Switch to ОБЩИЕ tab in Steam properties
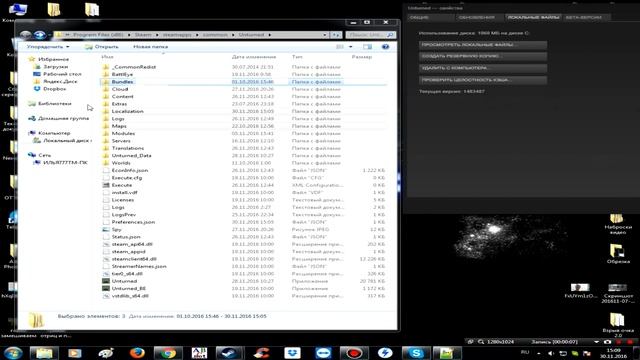 tap(431, 17)
